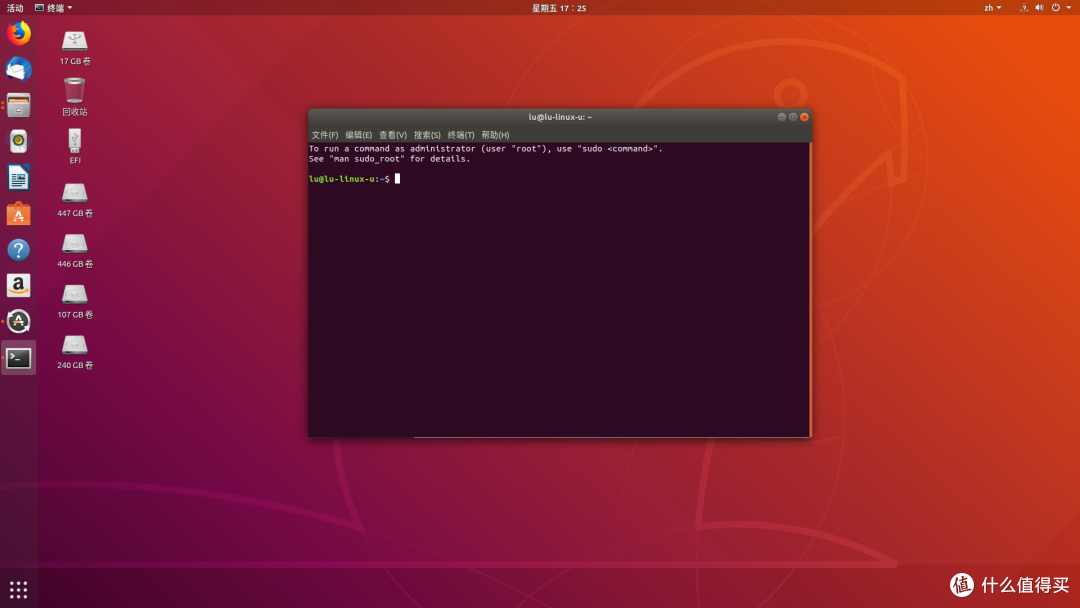Viewport: 1080px width, 608px height.
Task: Open the 搜索(S) menu in terminal
Action: point(427,135)
